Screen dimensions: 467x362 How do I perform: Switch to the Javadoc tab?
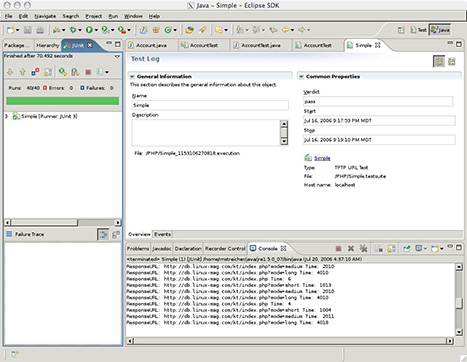162,249
